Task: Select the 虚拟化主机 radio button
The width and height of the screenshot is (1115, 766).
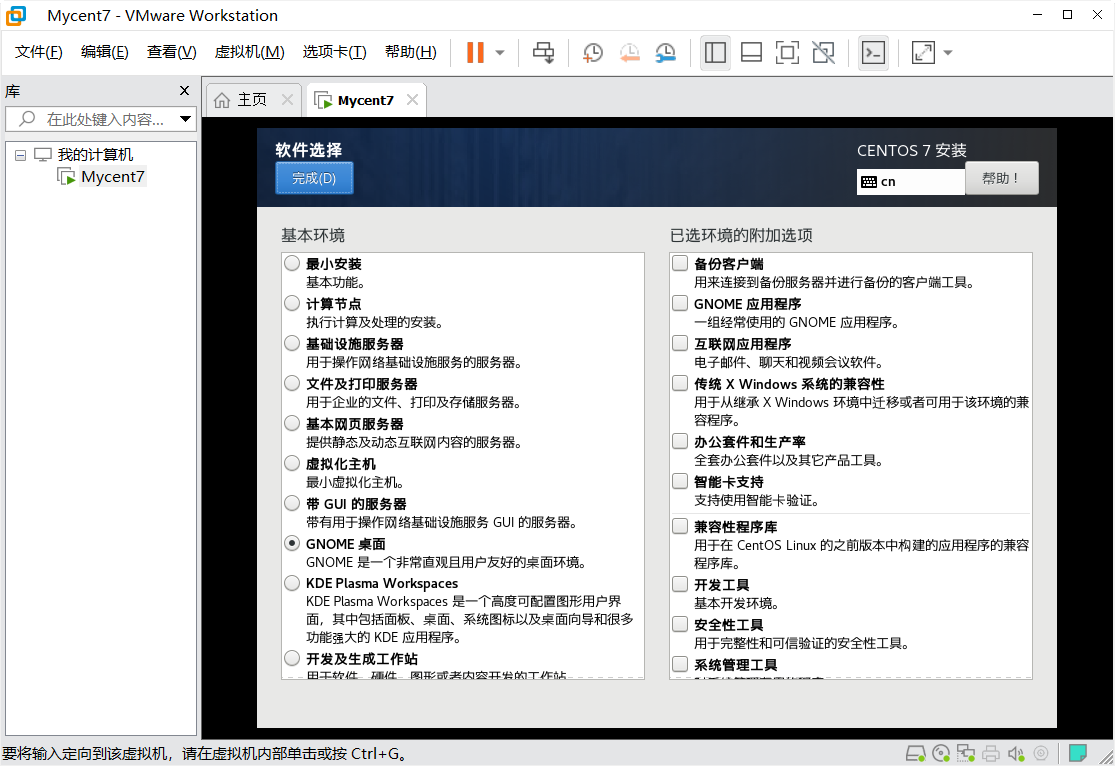Action: pyautogui.click(x=292, y=463)
